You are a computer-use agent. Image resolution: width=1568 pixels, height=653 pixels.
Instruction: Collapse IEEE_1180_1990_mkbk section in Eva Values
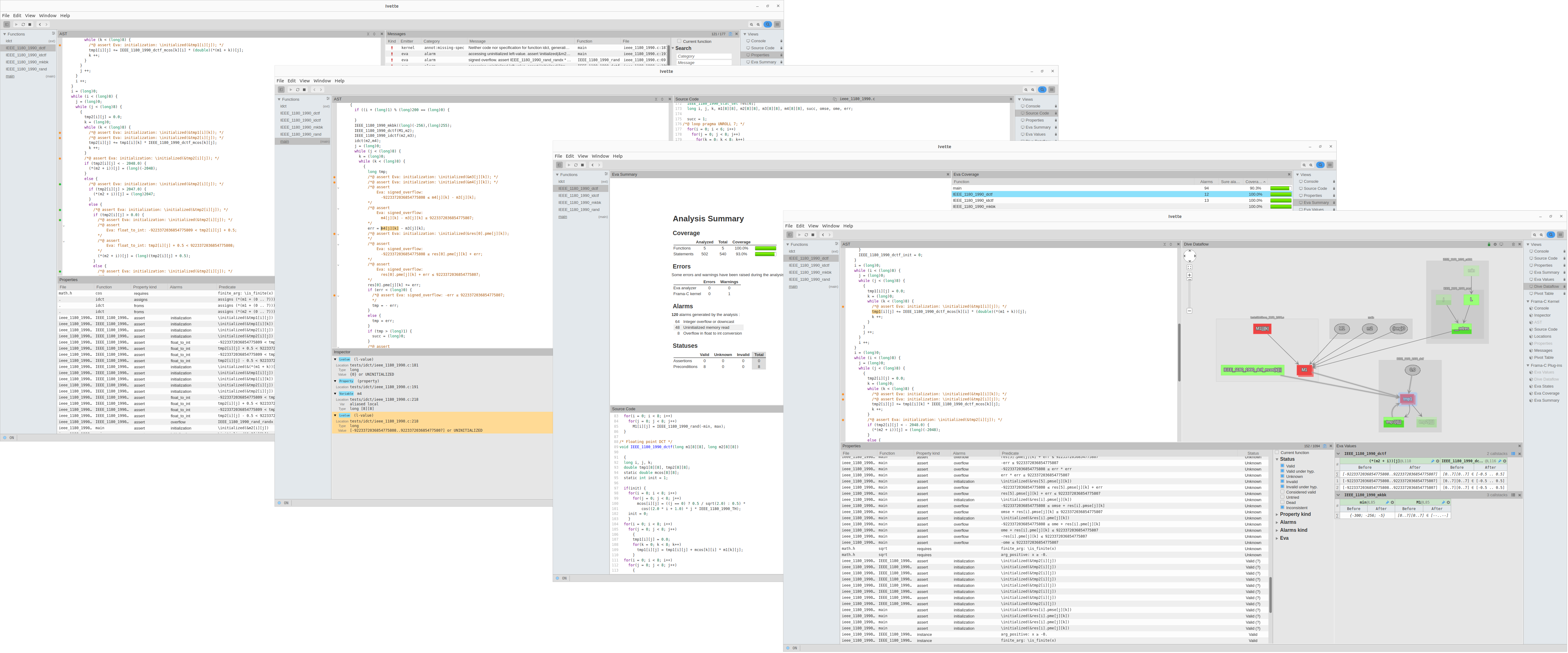point(1338,495)
